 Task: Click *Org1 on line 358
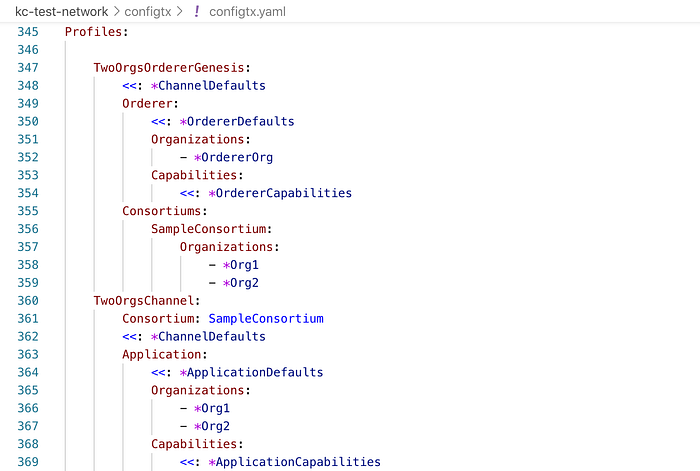[241, 265]
